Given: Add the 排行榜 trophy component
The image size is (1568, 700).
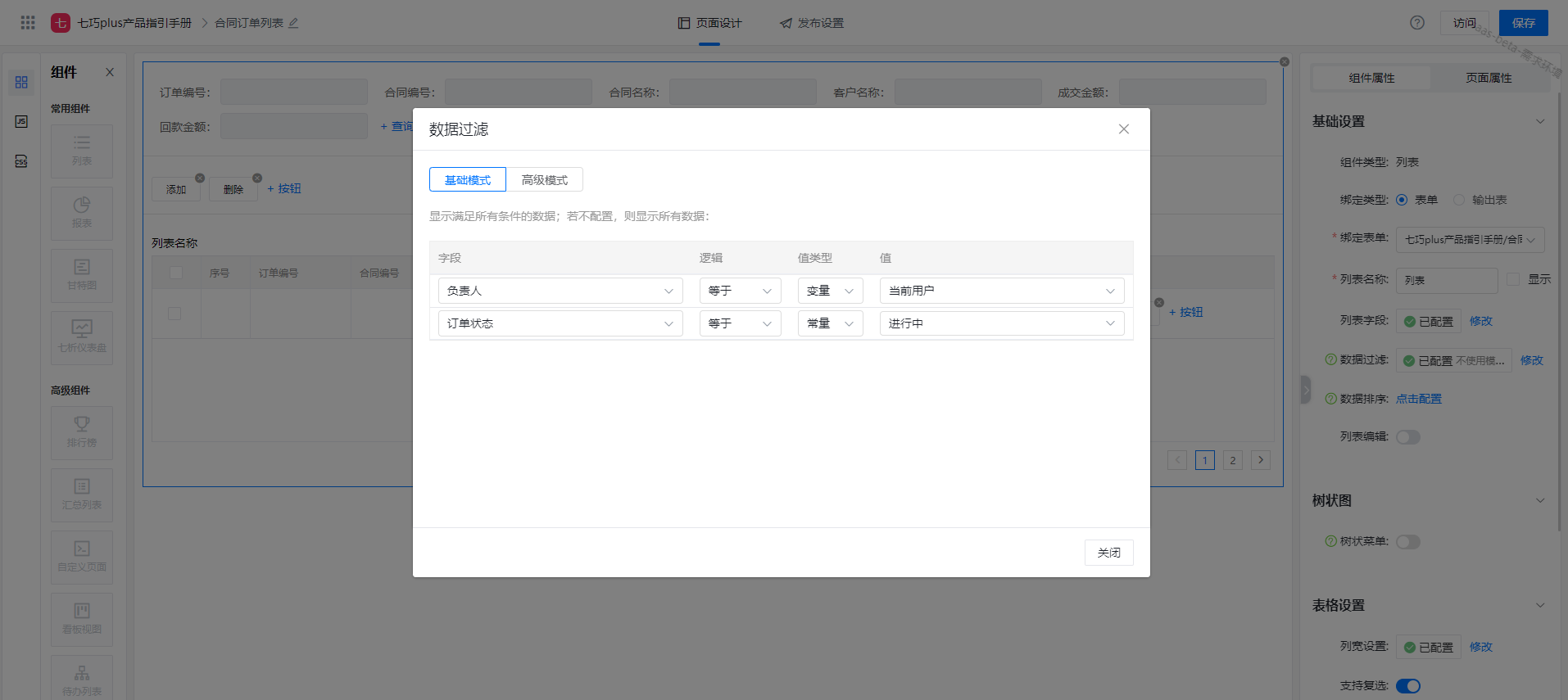Looking at the screenshot, I should [x=82, y=431].
